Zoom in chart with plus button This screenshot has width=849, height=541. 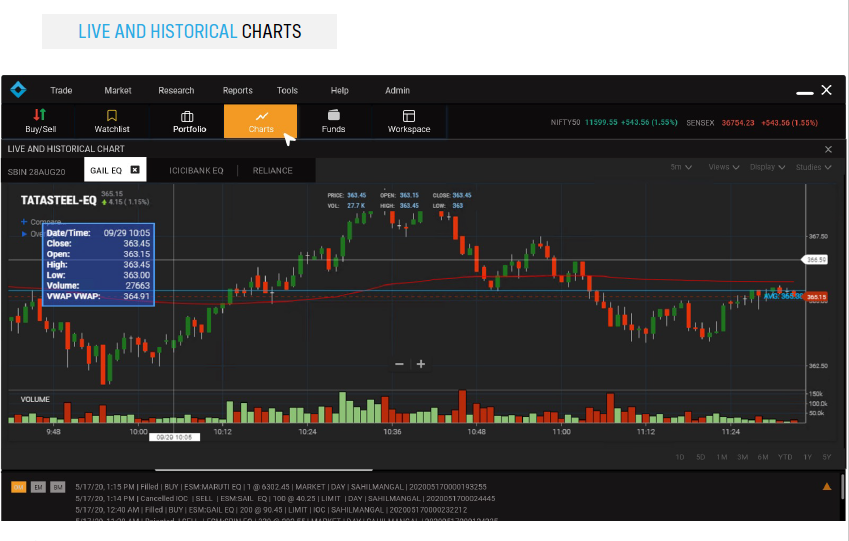(x=421, y=364)
